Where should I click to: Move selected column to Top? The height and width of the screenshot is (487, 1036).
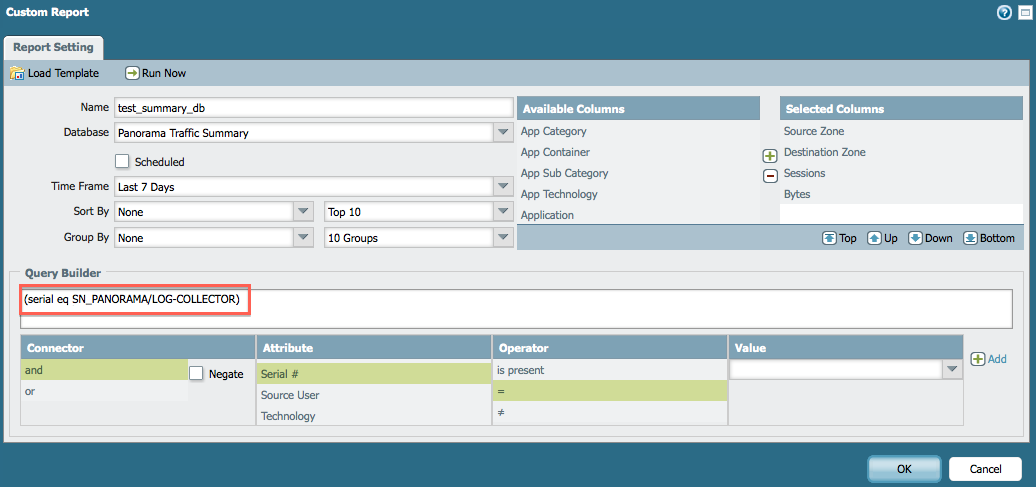click(829, 238)
